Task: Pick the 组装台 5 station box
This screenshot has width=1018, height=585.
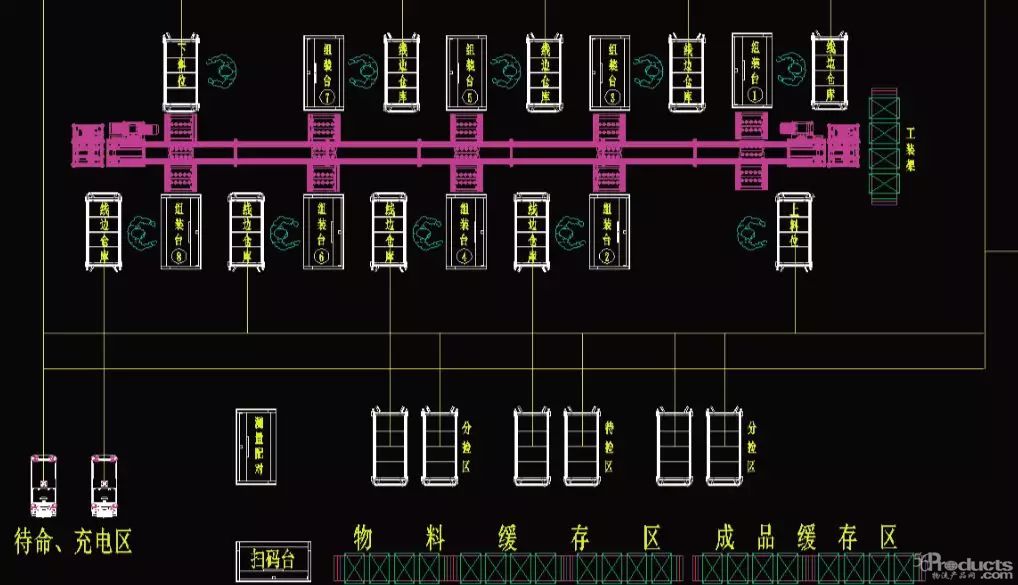Action: pyautogui.click(x=467, y=72)
